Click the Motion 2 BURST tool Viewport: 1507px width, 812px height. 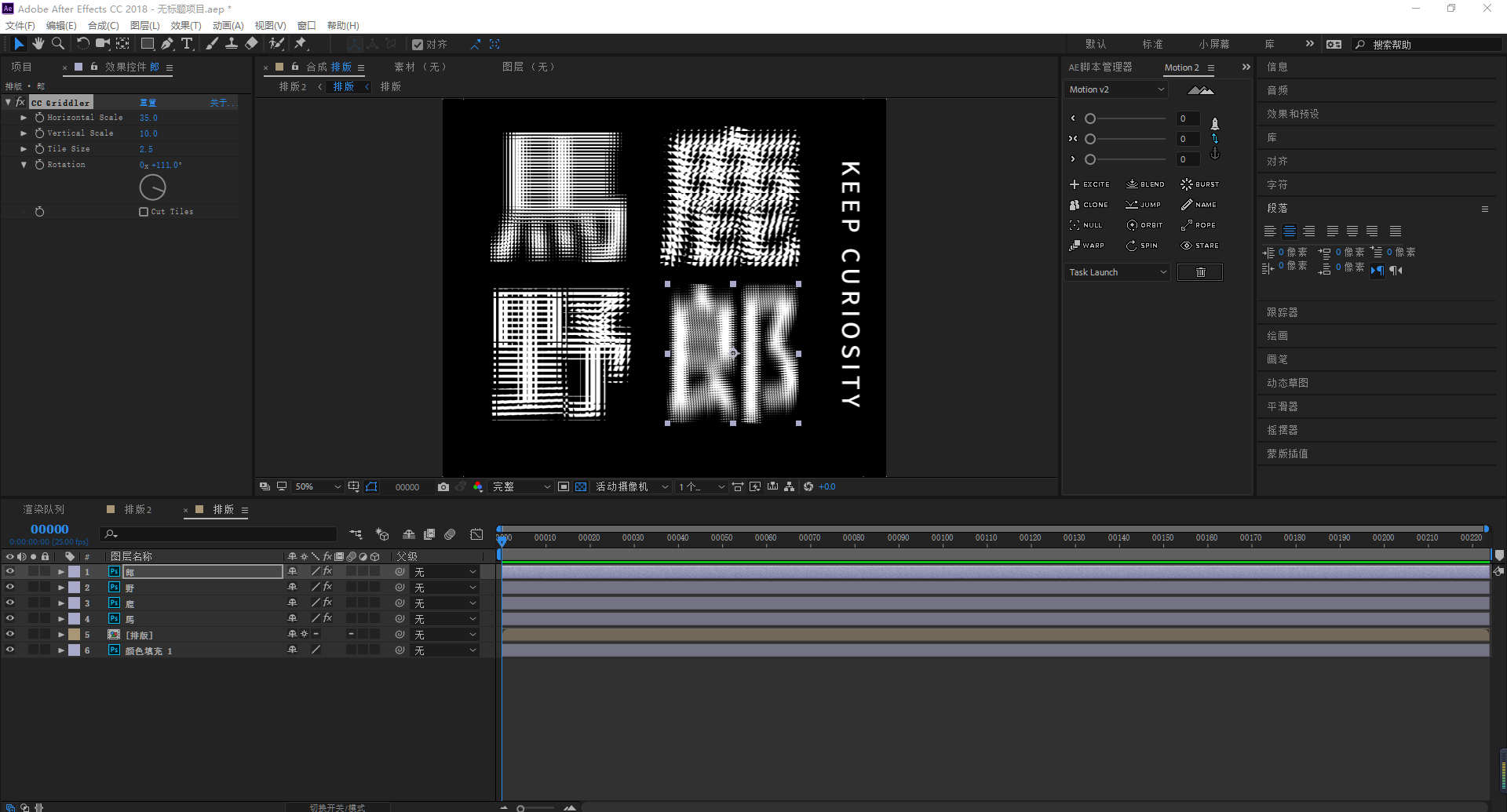[x=1200, y=184]
